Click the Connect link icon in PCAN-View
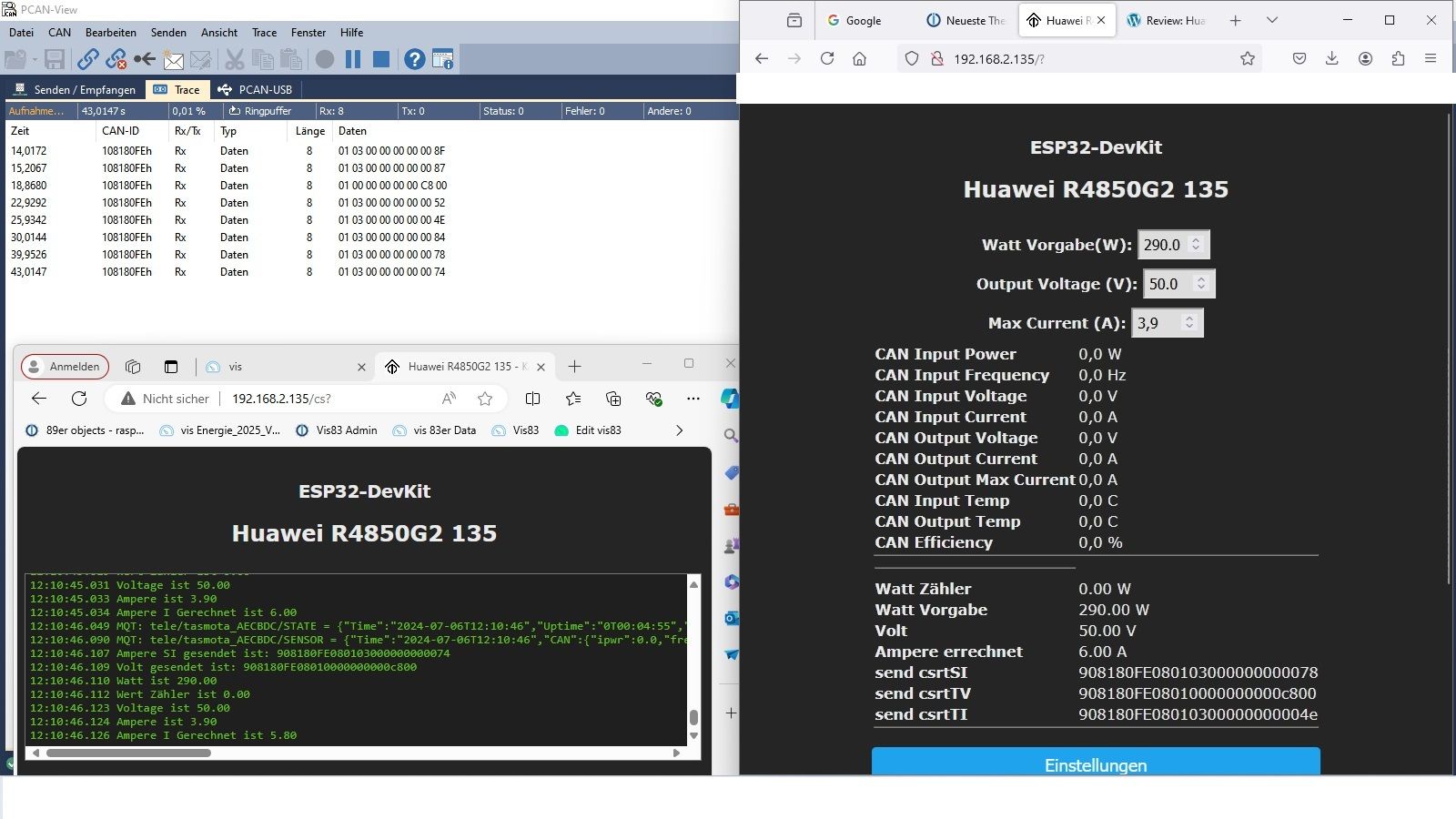 [x=88, y=60]
